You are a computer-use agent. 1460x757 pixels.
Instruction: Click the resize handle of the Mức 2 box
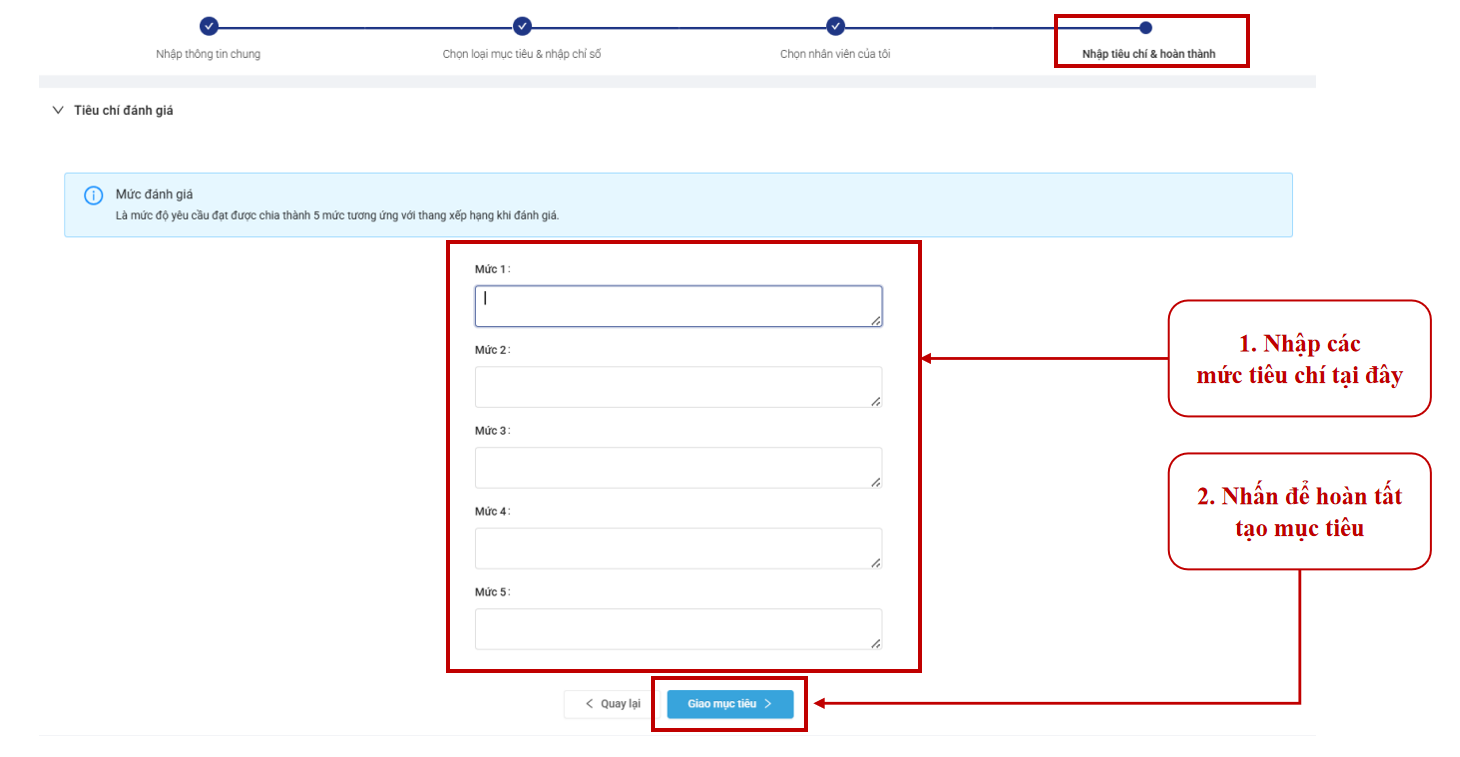pos(875,400)
